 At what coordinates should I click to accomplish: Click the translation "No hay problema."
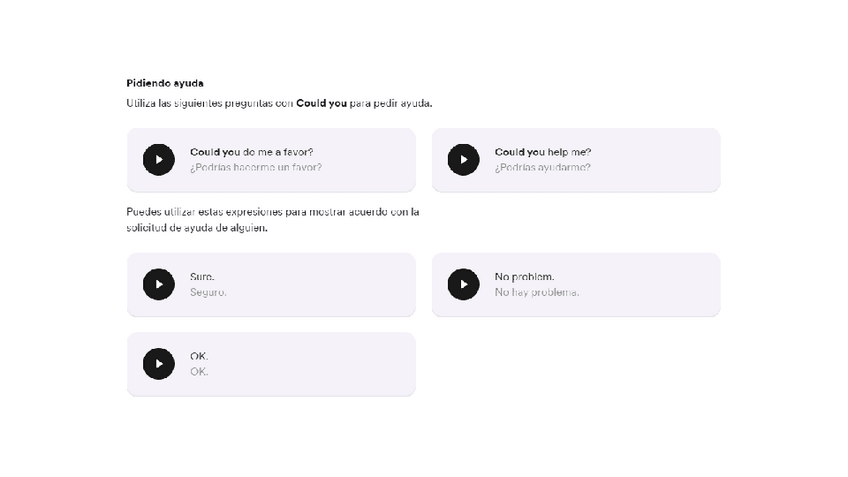pos(536,293)
